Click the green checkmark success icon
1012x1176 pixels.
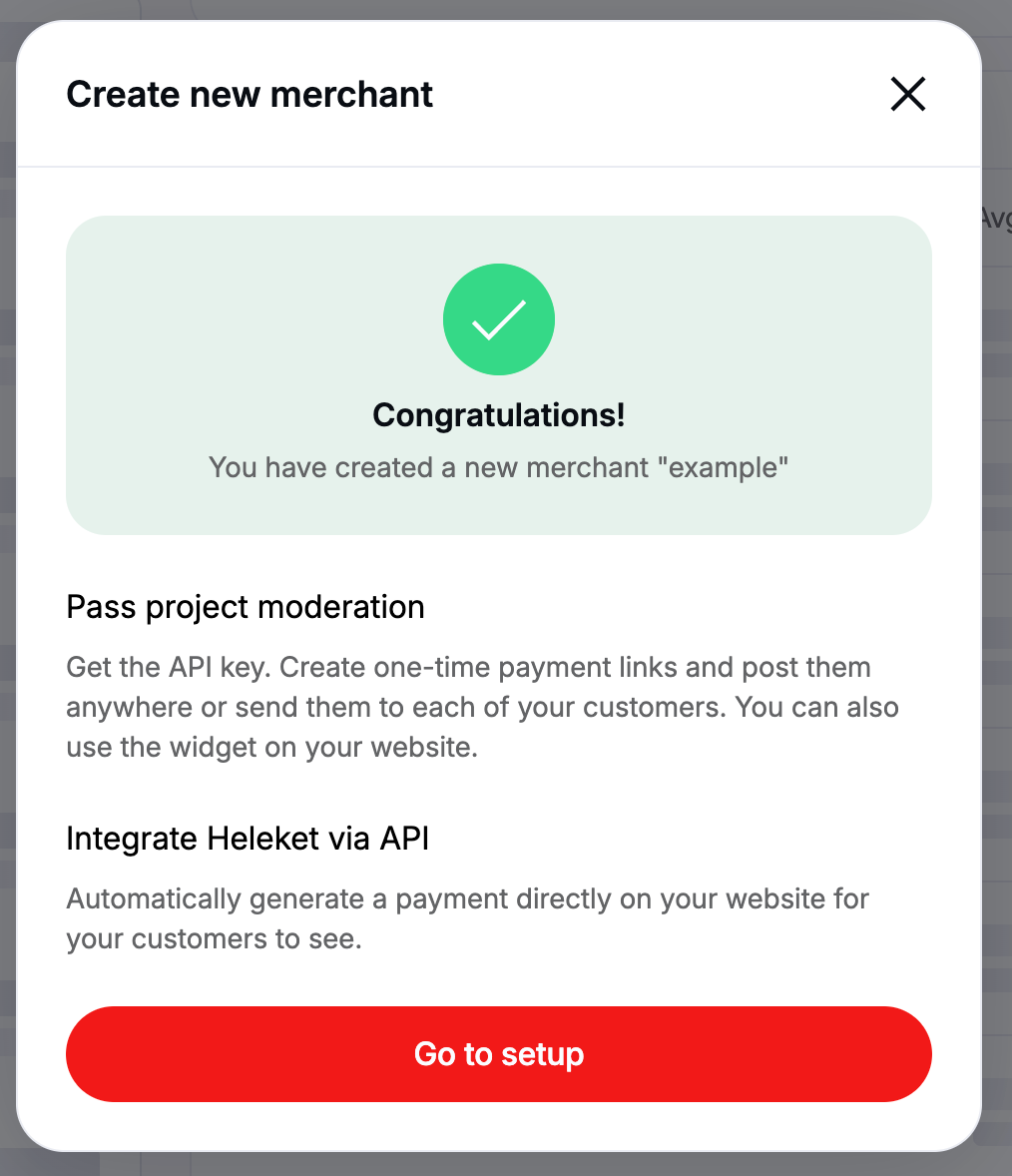(x=499, y=319)
